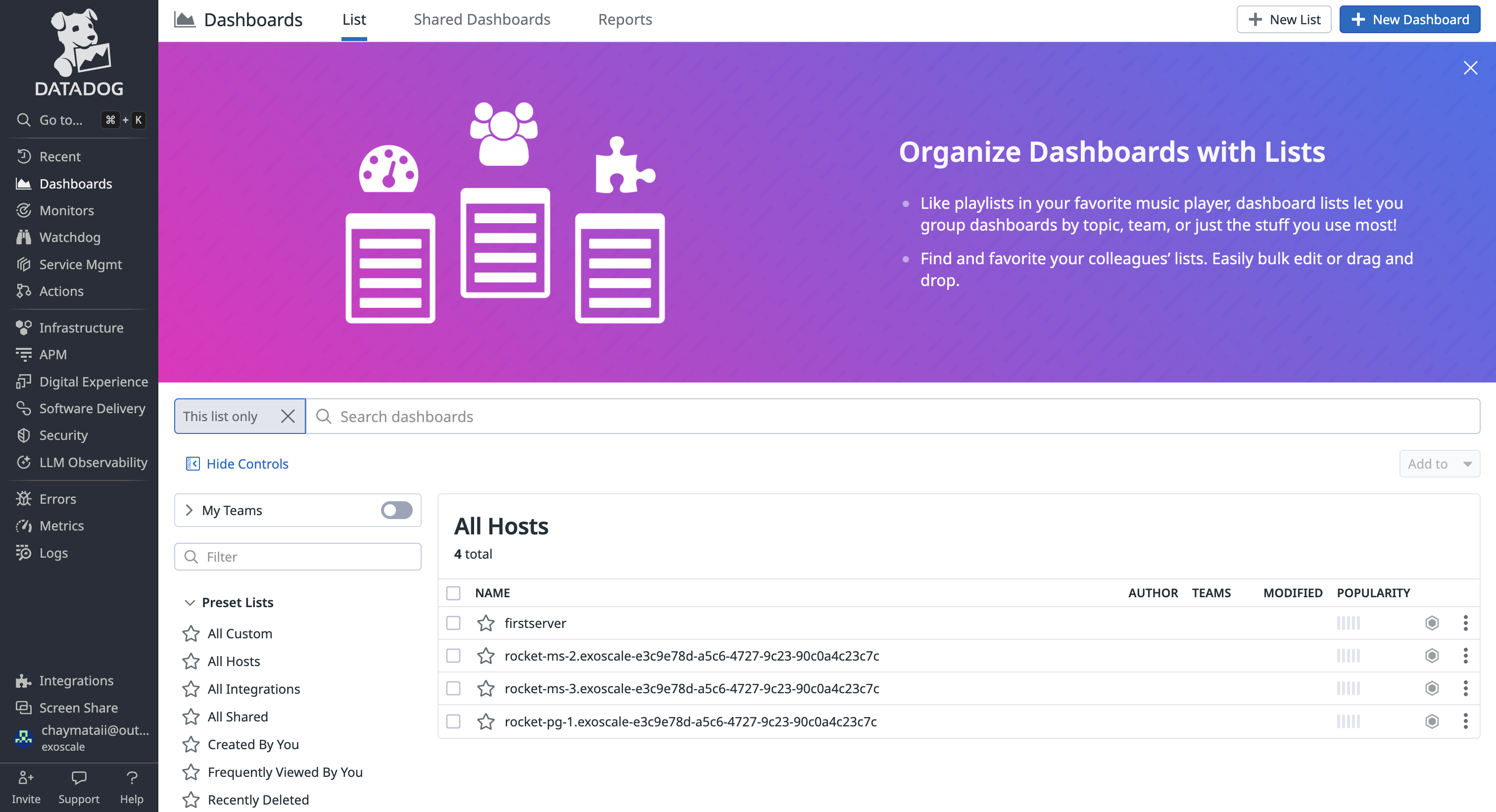Collapse the Preset Lists section
The image size is (1496, 812).
pyautogui.click(x=190, y=602)
